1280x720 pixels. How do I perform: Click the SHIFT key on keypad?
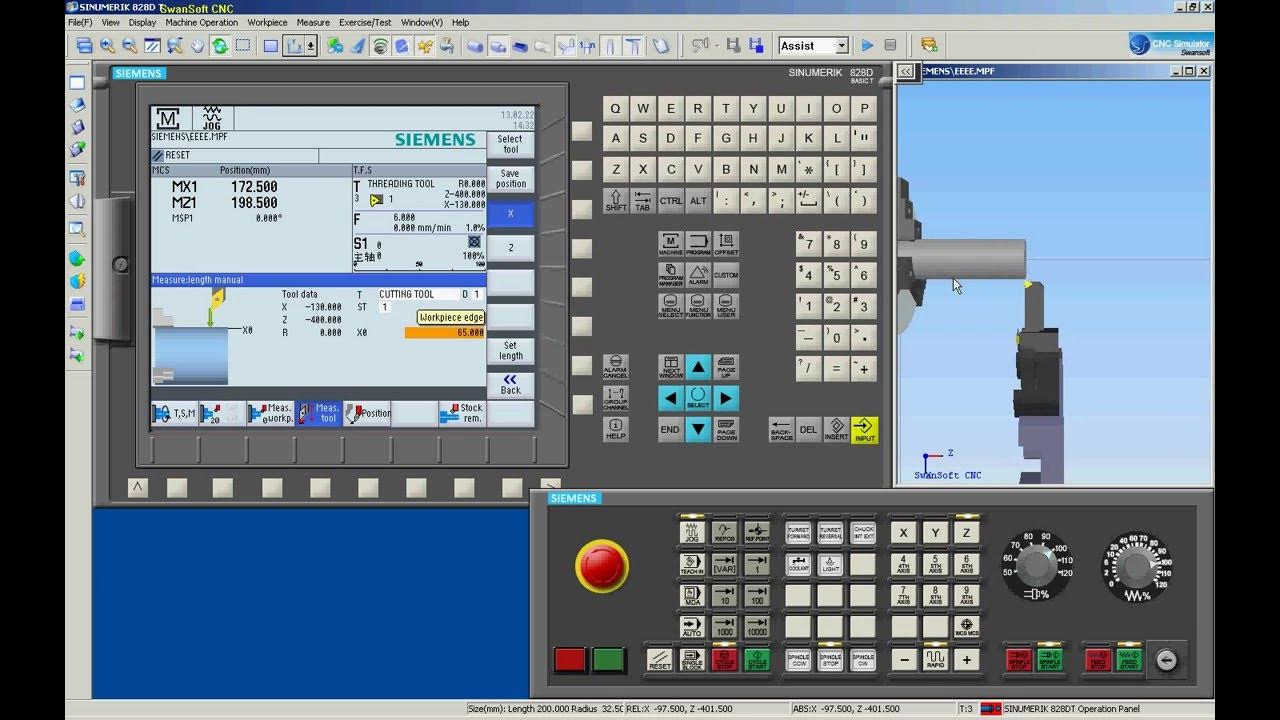[615, 200]
